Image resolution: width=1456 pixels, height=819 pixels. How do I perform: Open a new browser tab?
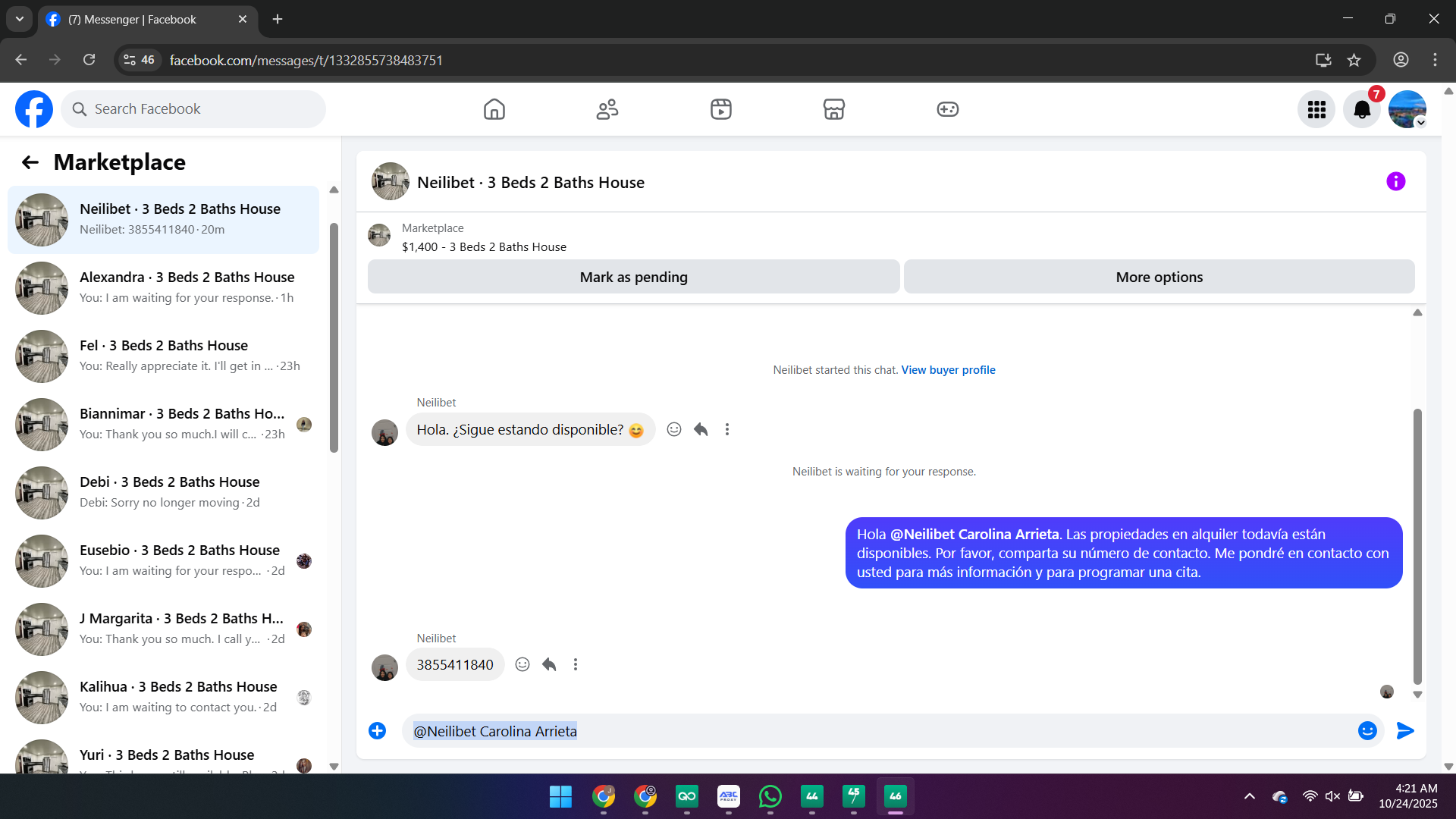(x=278, y=19)
